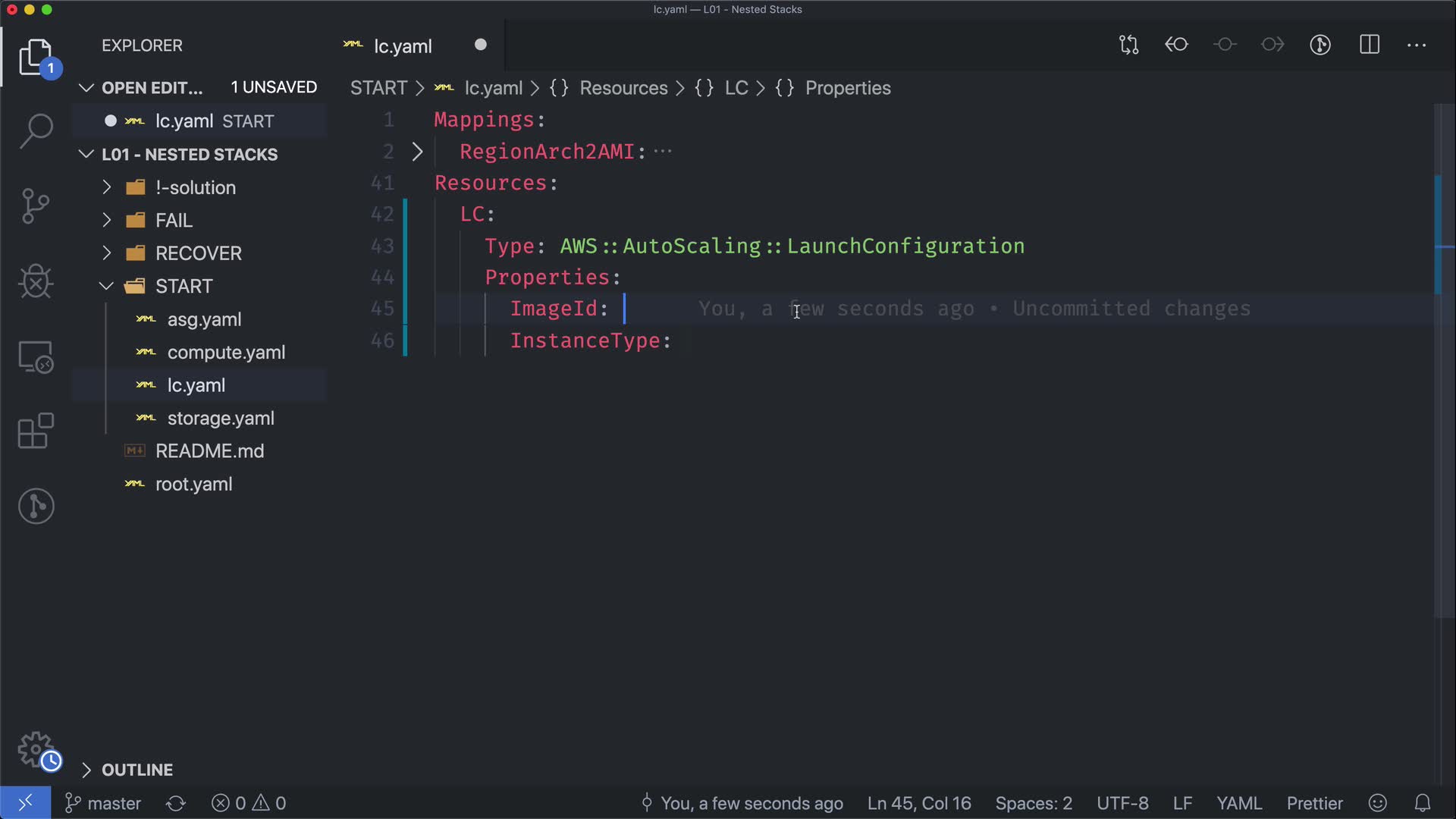Viewport: 1456px width, 819px height.
Task: Open the Extensions view
Action: pos(36,431)
